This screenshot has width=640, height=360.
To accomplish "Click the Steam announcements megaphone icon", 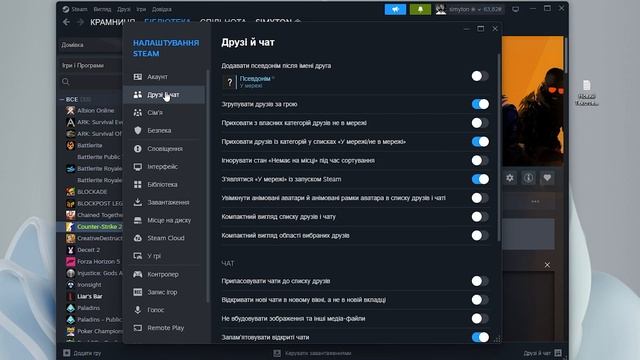I will (395, 9).
